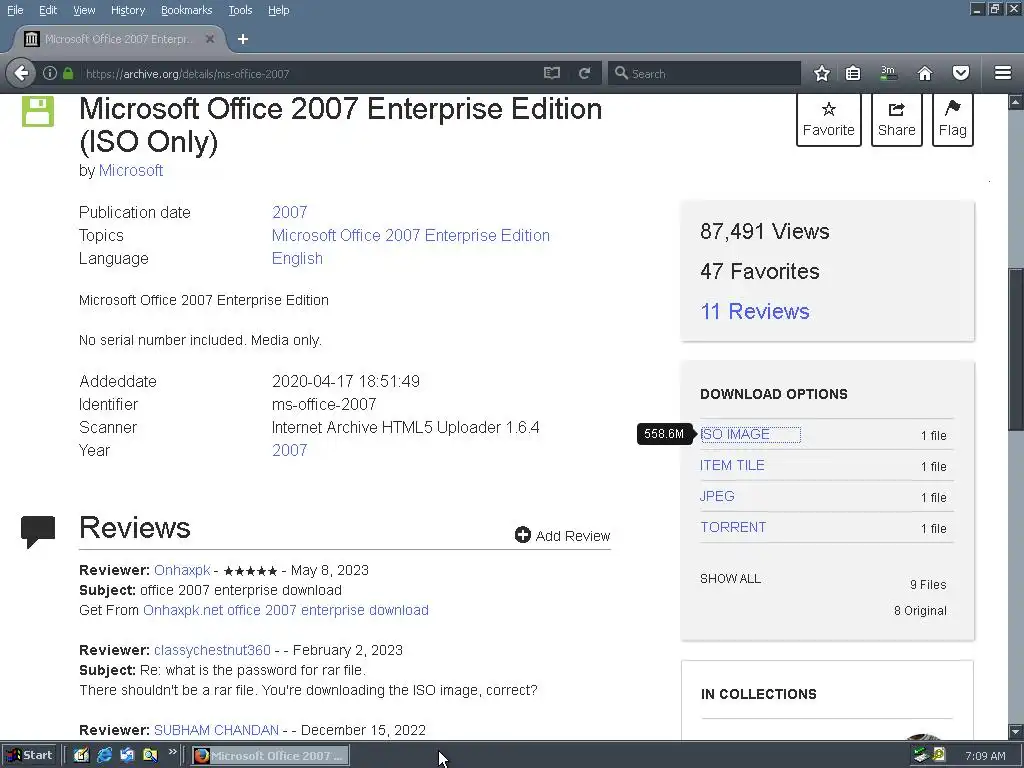Click the TORRENT download option

point(733,527)
